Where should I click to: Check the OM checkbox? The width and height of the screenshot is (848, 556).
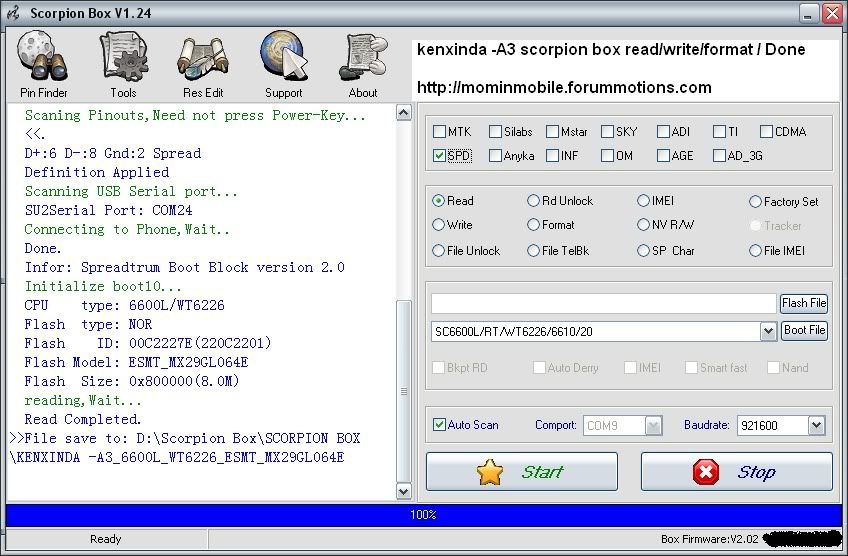[x=607, y=156]
